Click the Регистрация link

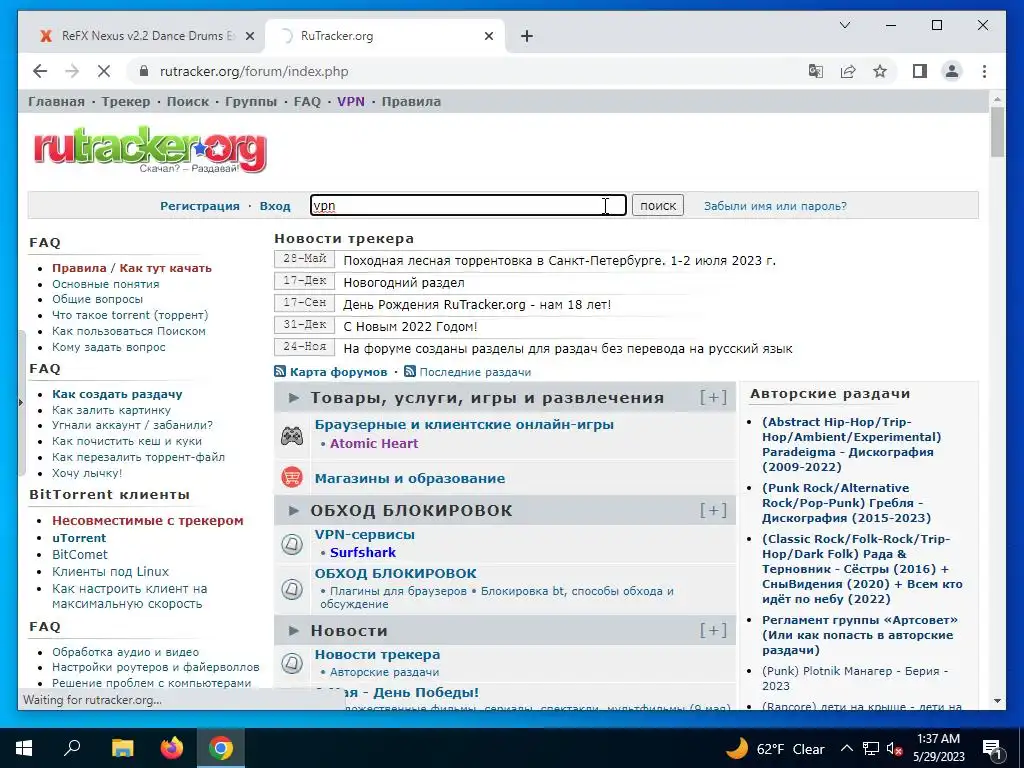pyautogui.click(x=200, y=206)
